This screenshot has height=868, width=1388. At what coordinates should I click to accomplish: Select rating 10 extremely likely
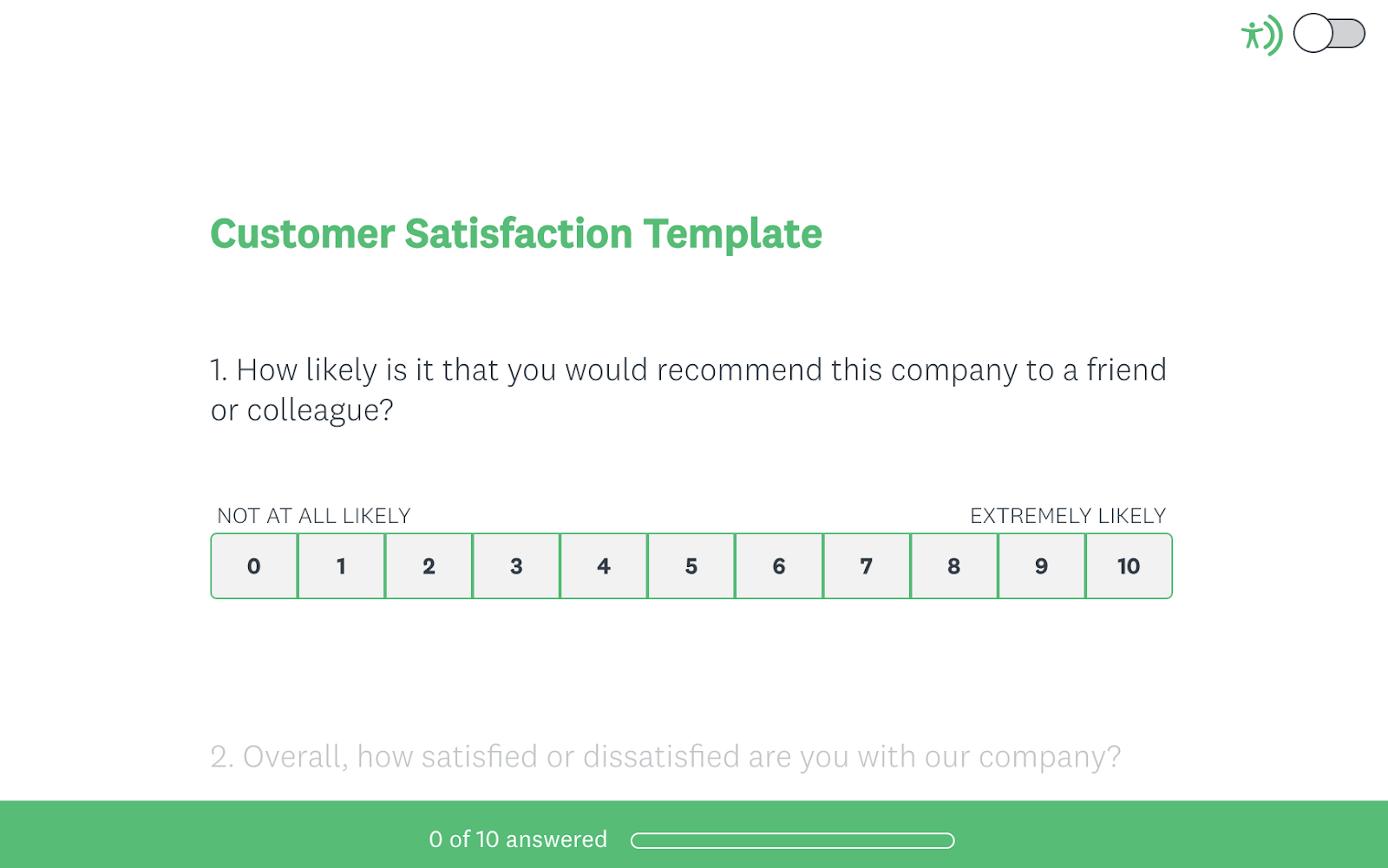1129,566
